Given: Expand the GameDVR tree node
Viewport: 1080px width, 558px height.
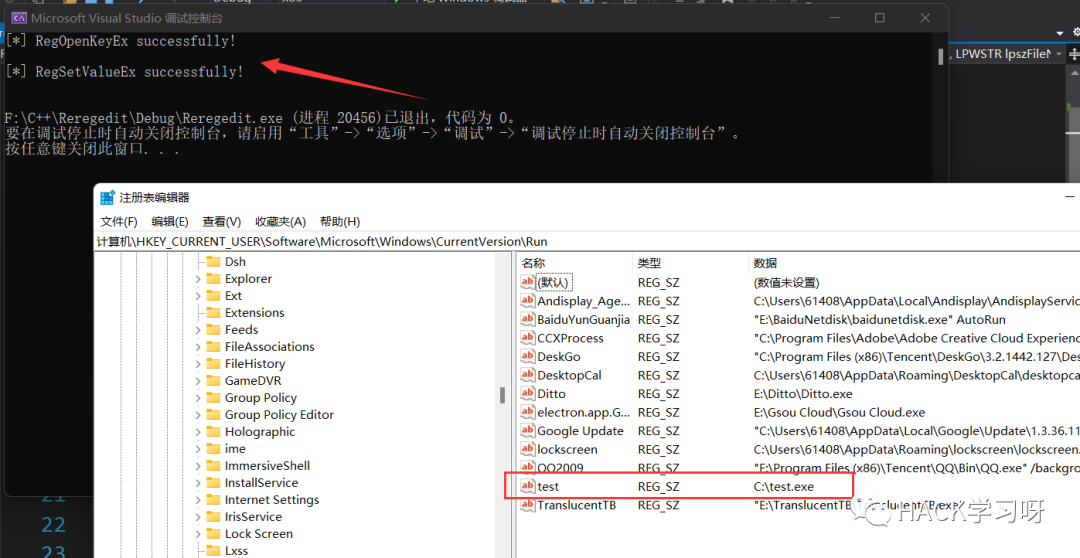Looking at the screenshot, I should [x=198, y=381].
